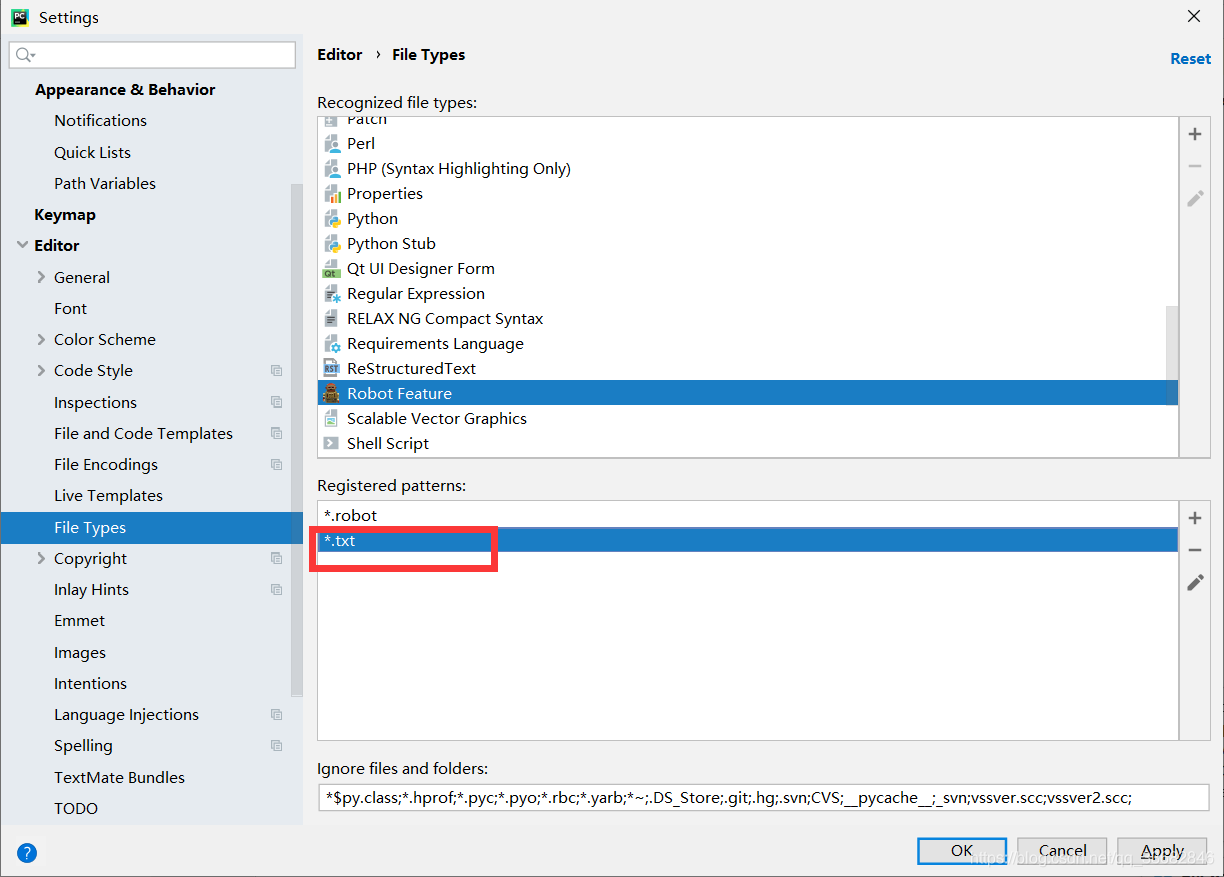
Task: Click the Python Stub file icon
Action: [332, 244]
